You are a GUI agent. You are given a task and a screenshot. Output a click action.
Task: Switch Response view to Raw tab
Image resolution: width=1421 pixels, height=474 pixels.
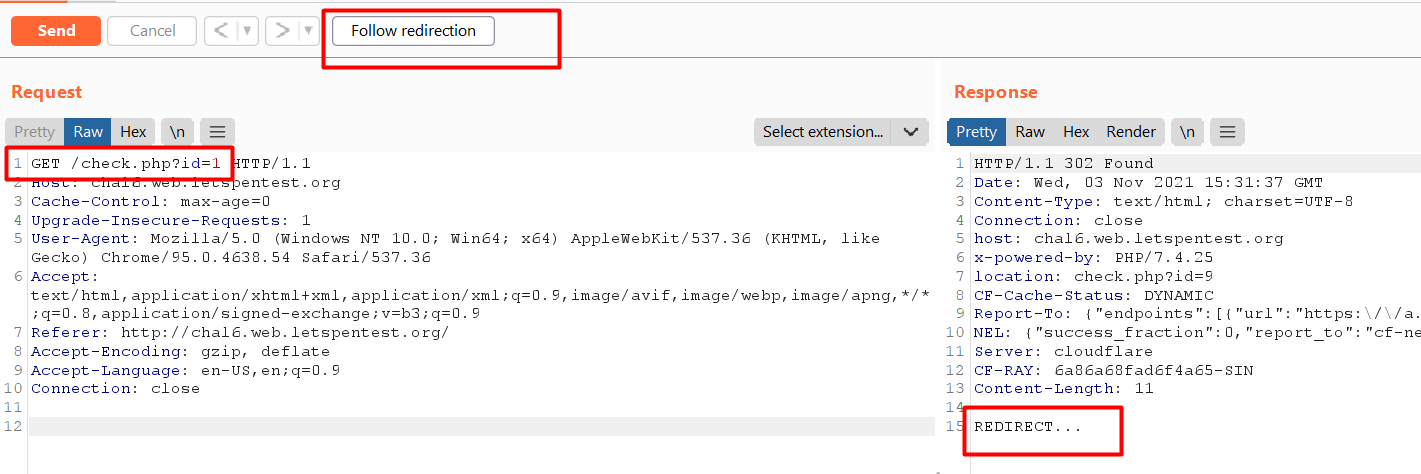click(1030, 132)
